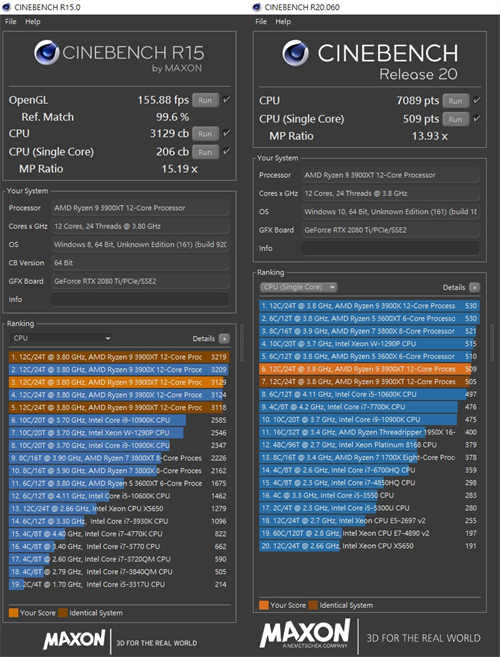This screenshot has width=500, height=657.
Task: Select R20 rank 12 Xeon Platinum 8168 379
Action: 369,445
